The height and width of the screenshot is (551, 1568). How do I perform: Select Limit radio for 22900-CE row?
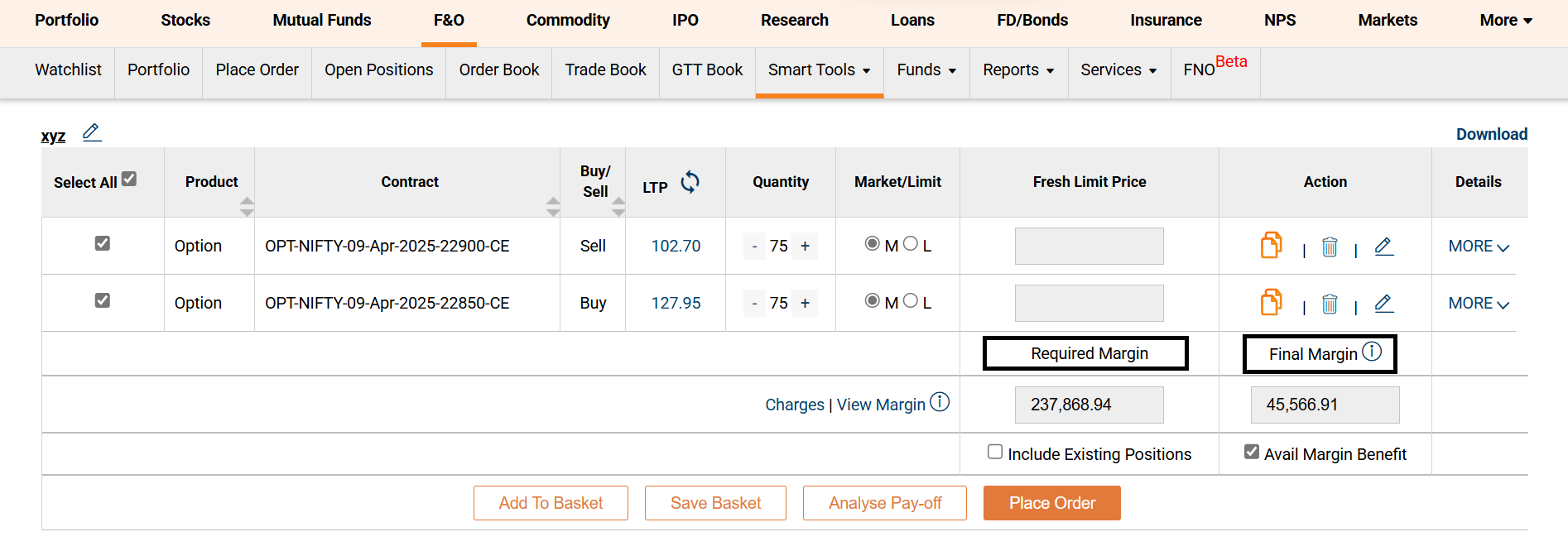click(911, 243)
